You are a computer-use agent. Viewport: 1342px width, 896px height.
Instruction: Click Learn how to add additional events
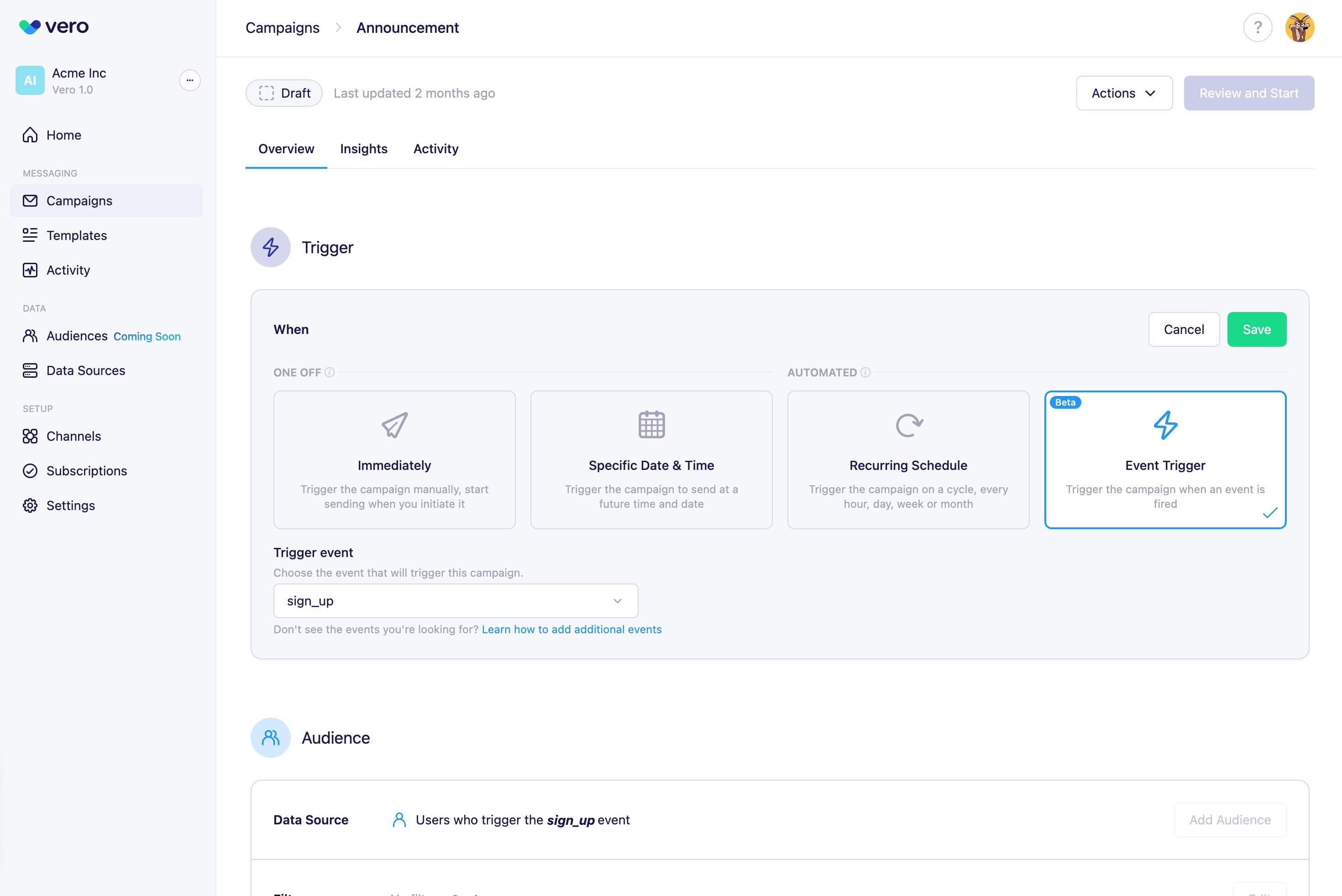571,629
